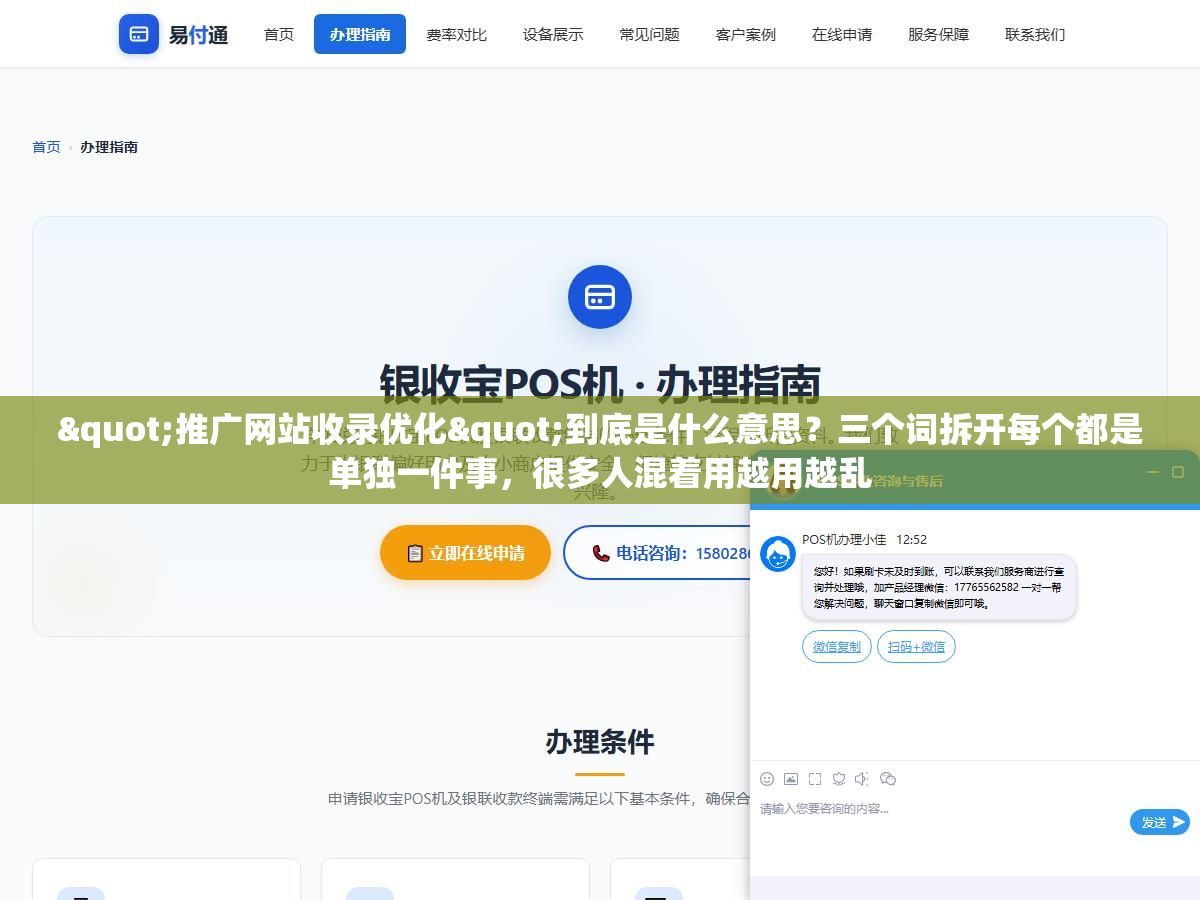Click the 立即在线申请 orange button
1200x900 pixels.
tap(465, 553)
